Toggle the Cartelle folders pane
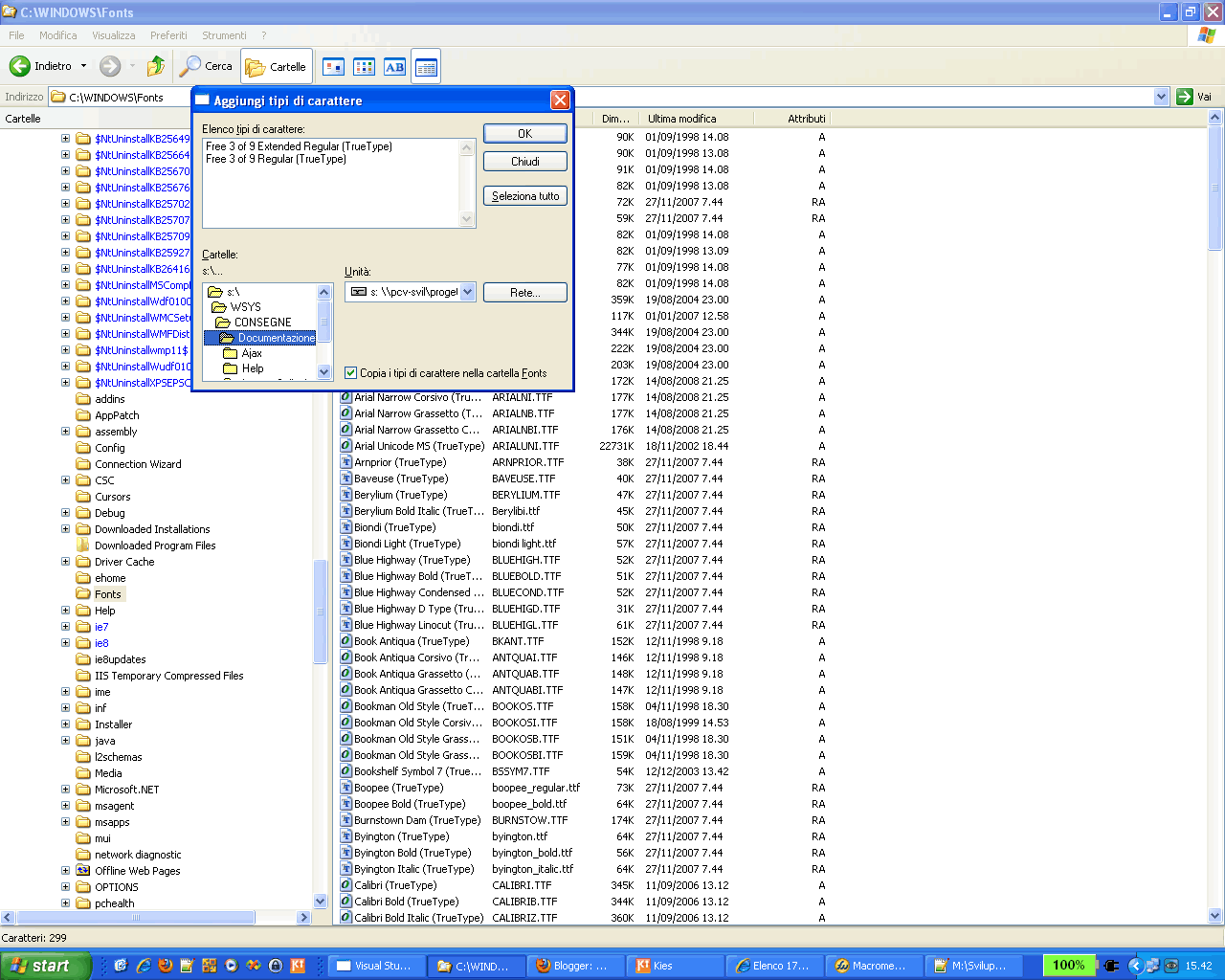This screenshot has height=980, width=1225. (276, 66)
